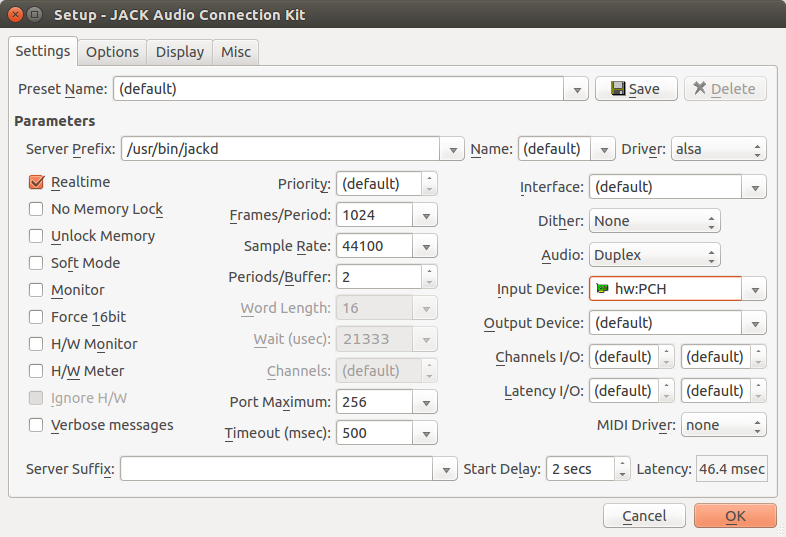Close the Setup window
The height and width of the screenshot is (537, 786).
pos(16,14)
